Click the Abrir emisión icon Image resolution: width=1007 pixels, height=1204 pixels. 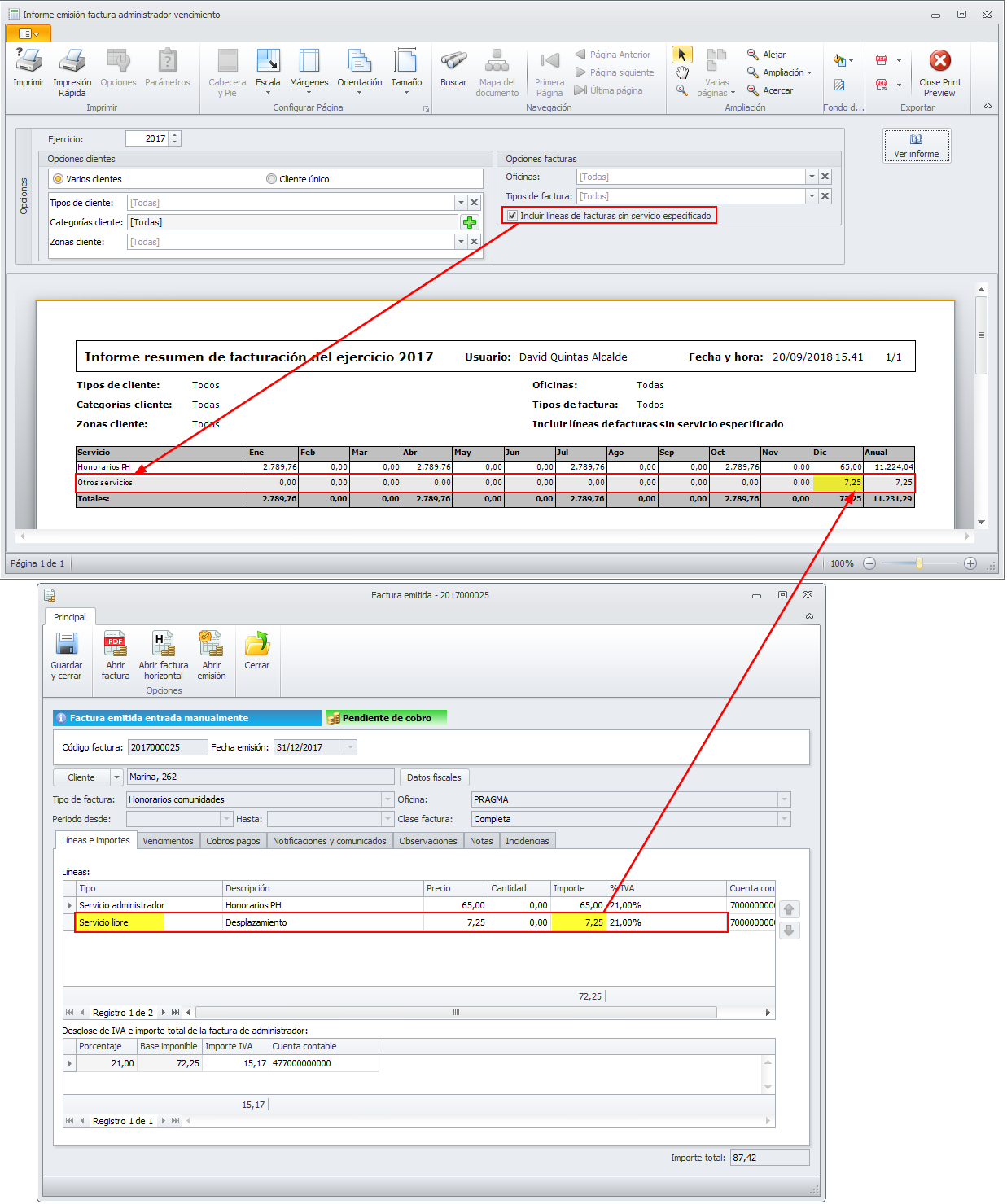pyautogui.click(x=212, y=645)
